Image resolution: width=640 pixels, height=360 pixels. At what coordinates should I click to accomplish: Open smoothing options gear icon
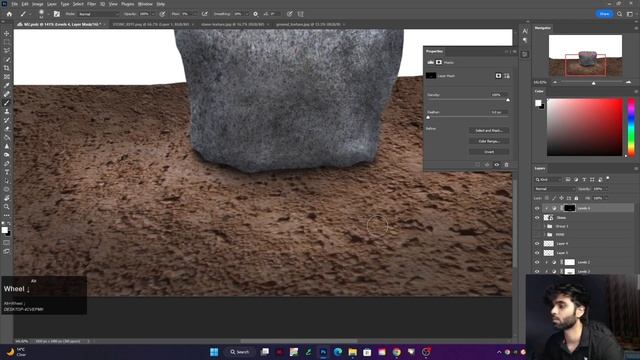tap(256, 14)
